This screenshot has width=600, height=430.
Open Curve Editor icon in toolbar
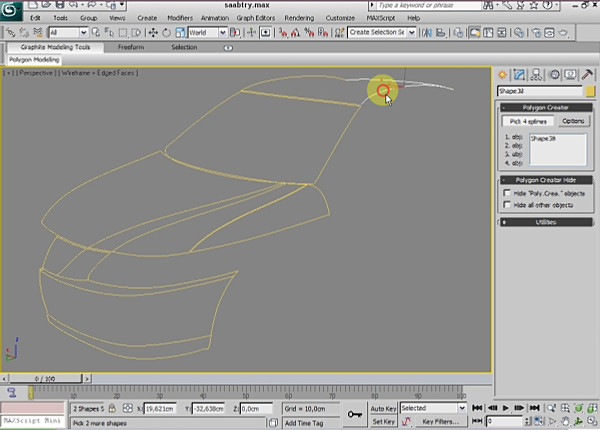[488, 33]
